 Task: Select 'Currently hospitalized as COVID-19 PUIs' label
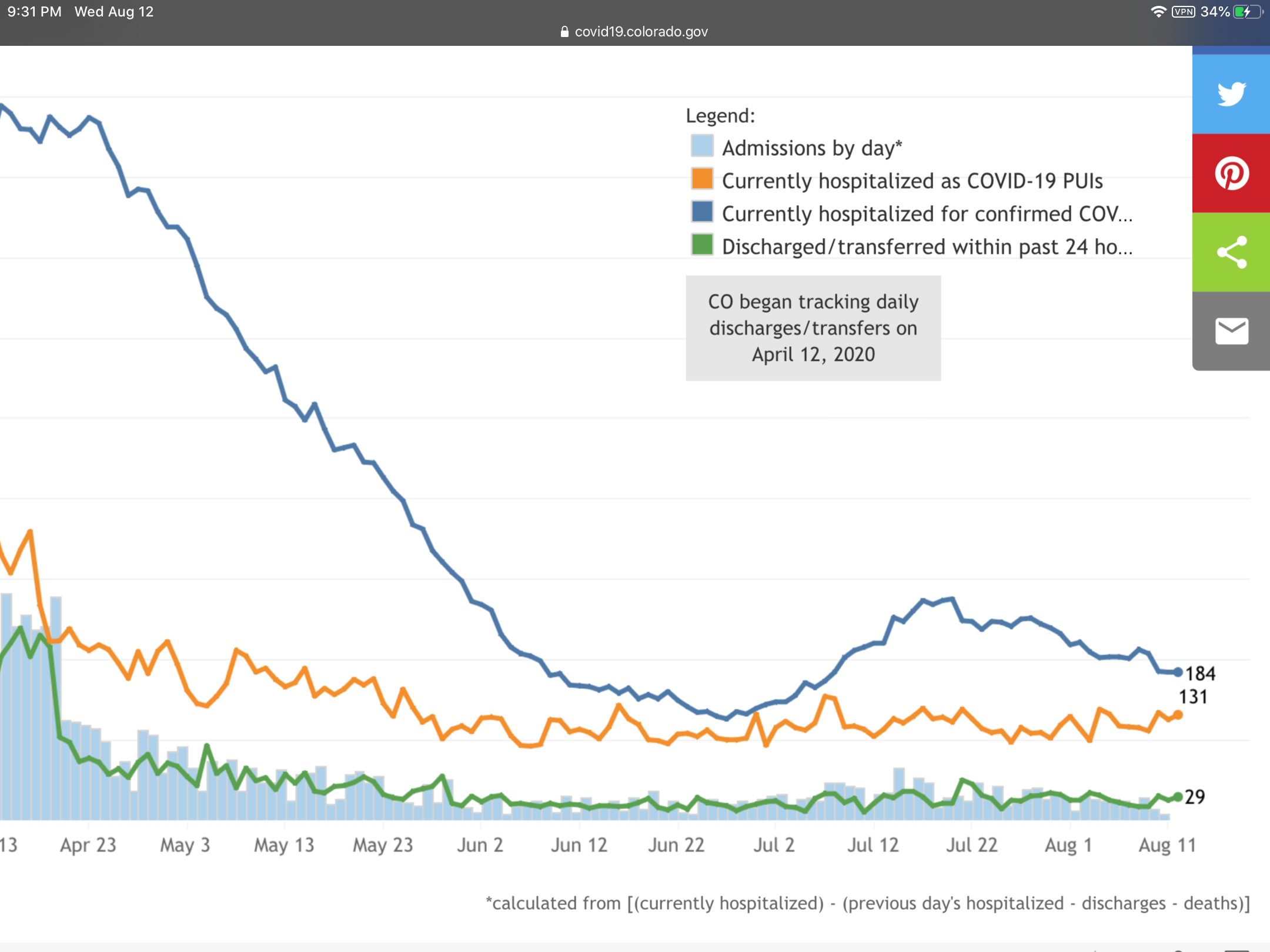(913, 181)
